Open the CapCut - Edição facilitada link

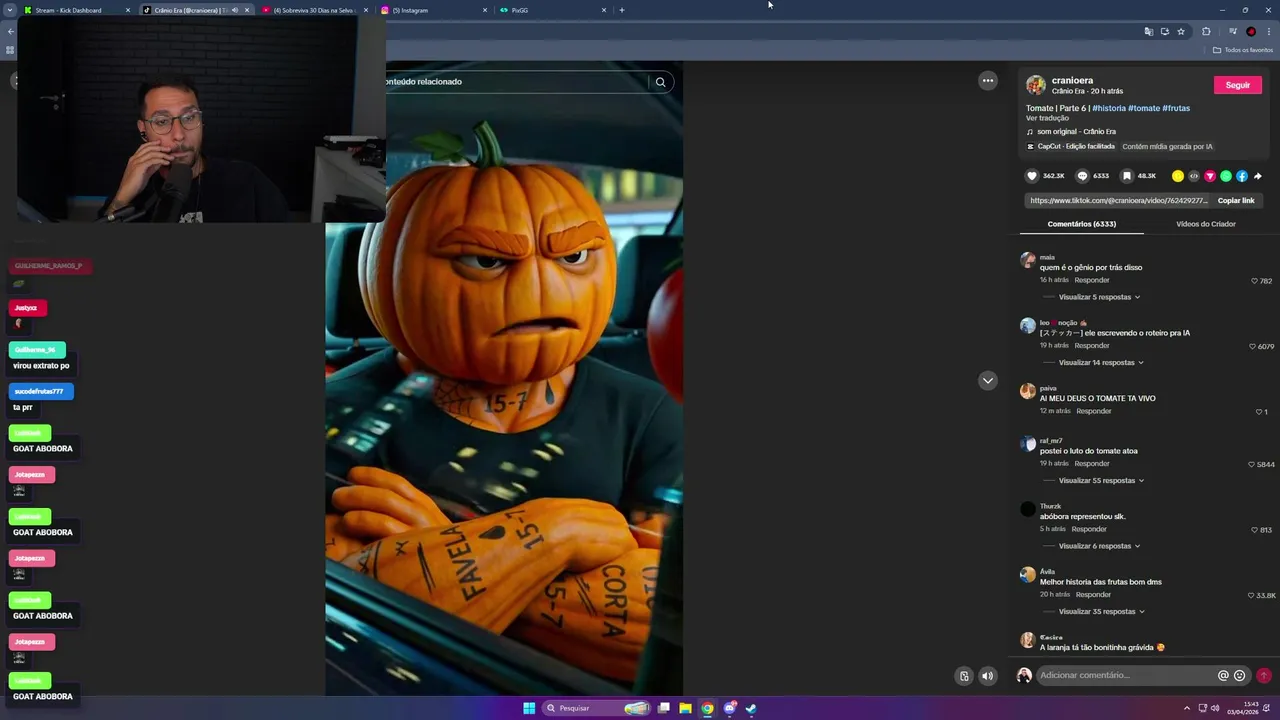point(1071,146)
